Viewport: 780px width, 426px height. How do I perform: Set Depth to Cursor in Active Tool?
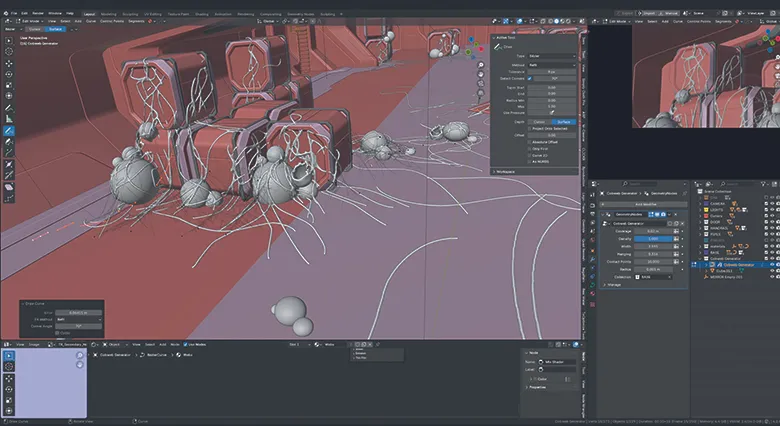point(540,122)
